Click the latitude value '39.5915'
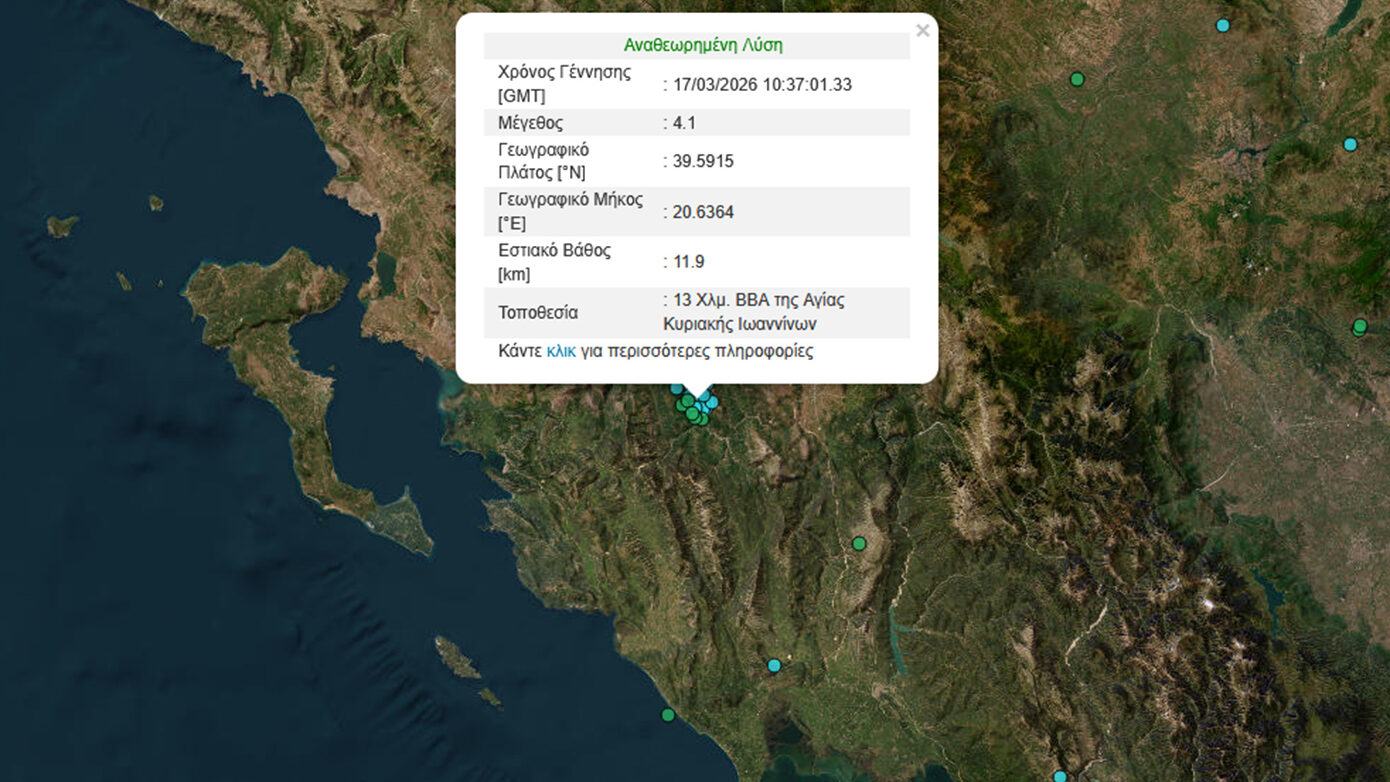 702,161
